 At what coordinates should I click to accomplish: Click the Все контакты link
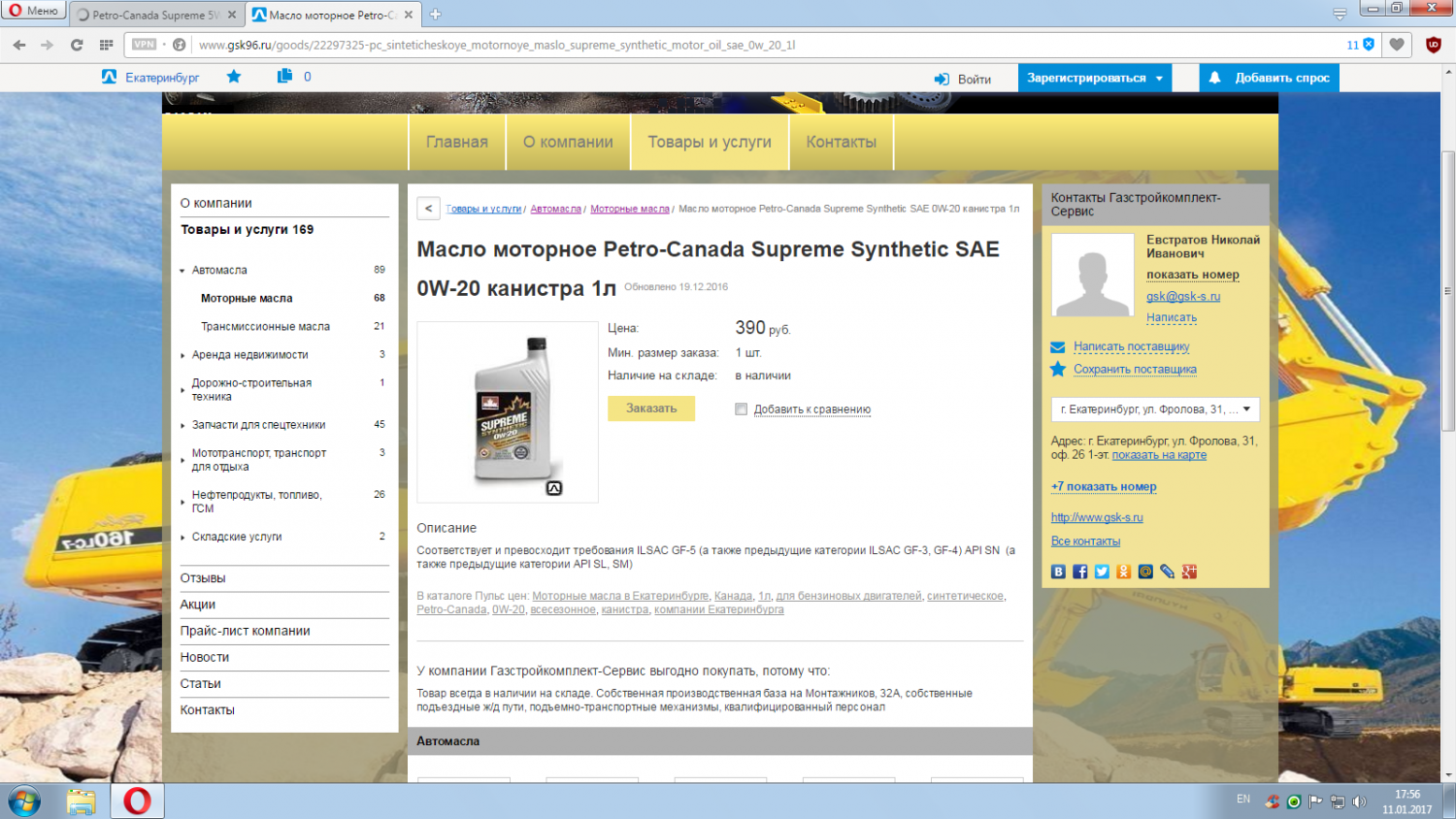click(x=1085, y=541)
